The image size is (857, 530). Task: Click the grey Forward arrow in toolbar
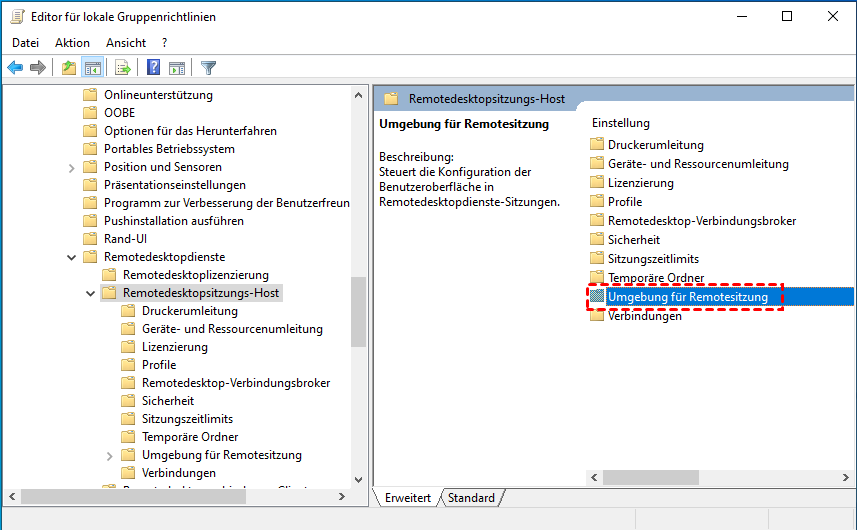pyautogui.click(x=38, y=68)
